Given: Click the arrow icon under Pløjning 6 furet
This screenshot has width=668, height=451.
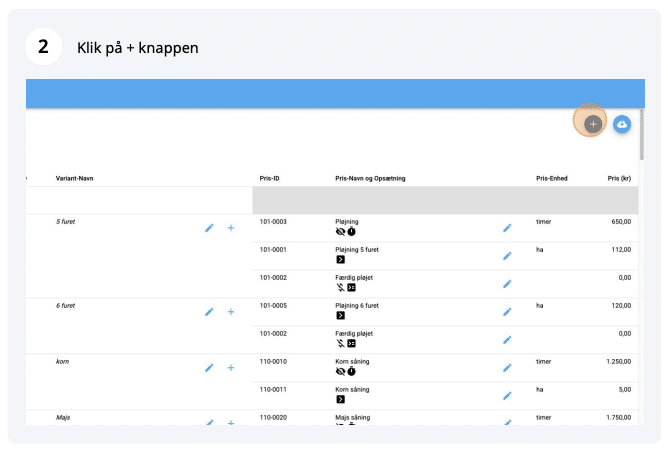Looking at the screenshot, I should click(340, 316).
